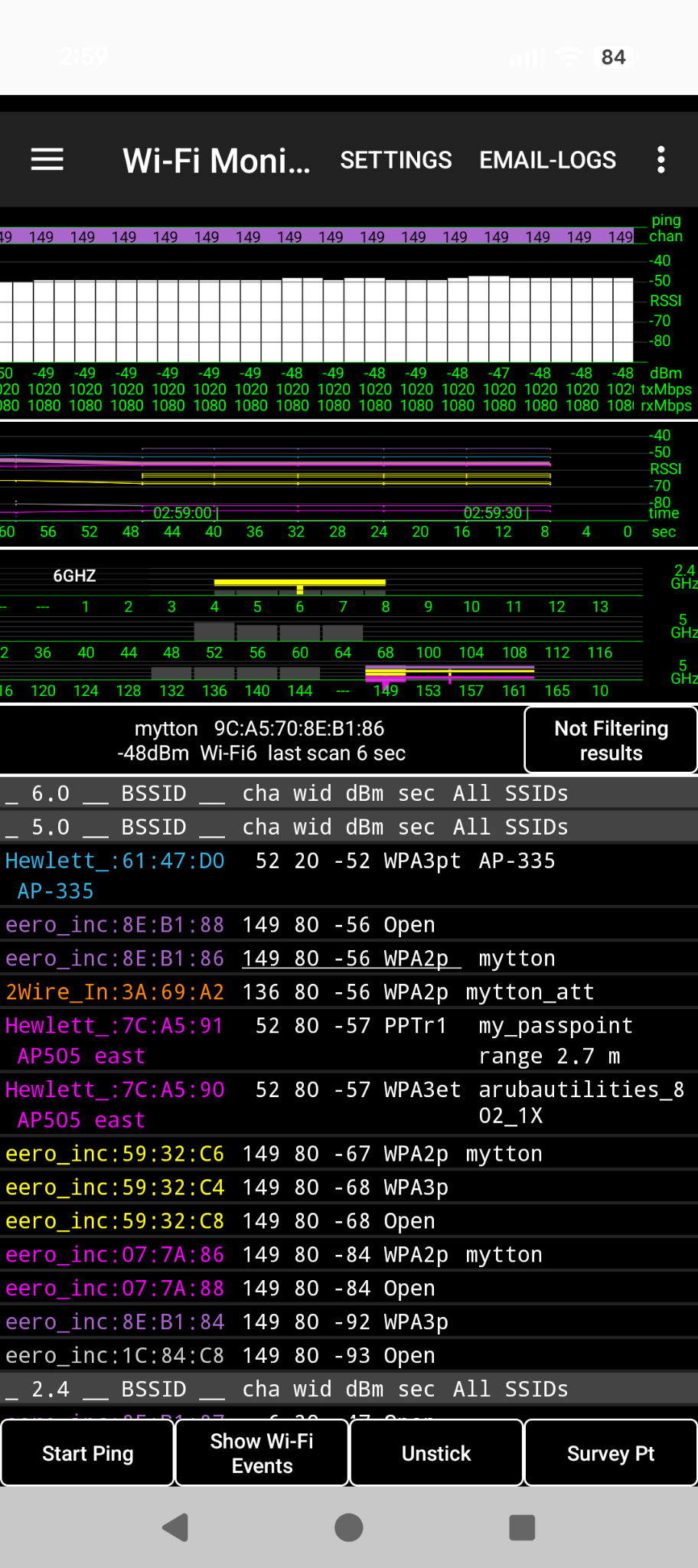Expand the 2.4 band header row
The width and height of the screenshot is (698, 1568).
click(349, 1389)
